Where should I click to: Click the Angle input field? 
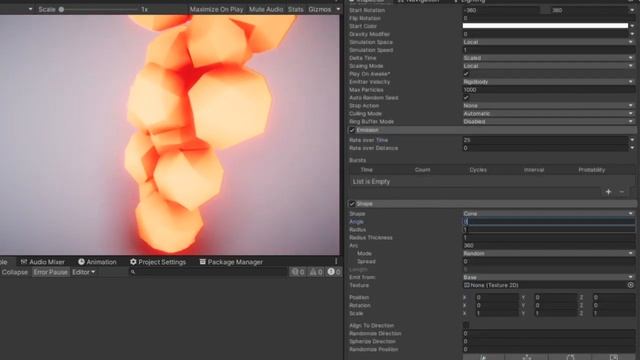[549, 222]
